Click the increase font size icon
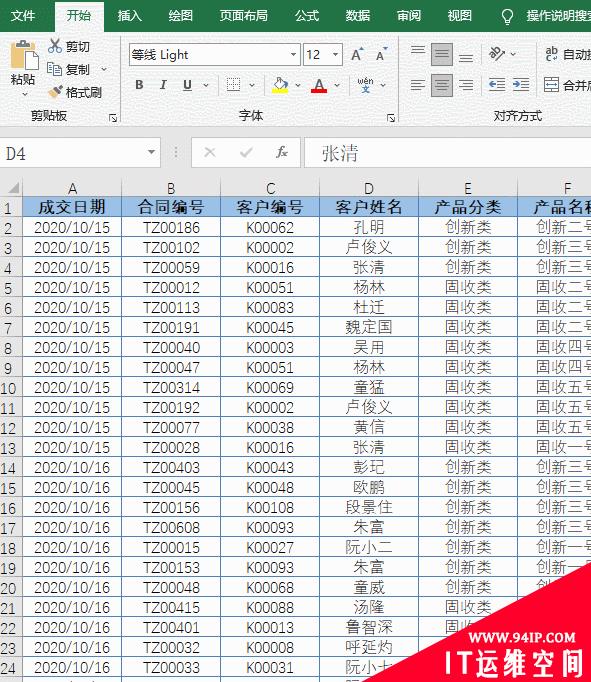 (357, 55)
